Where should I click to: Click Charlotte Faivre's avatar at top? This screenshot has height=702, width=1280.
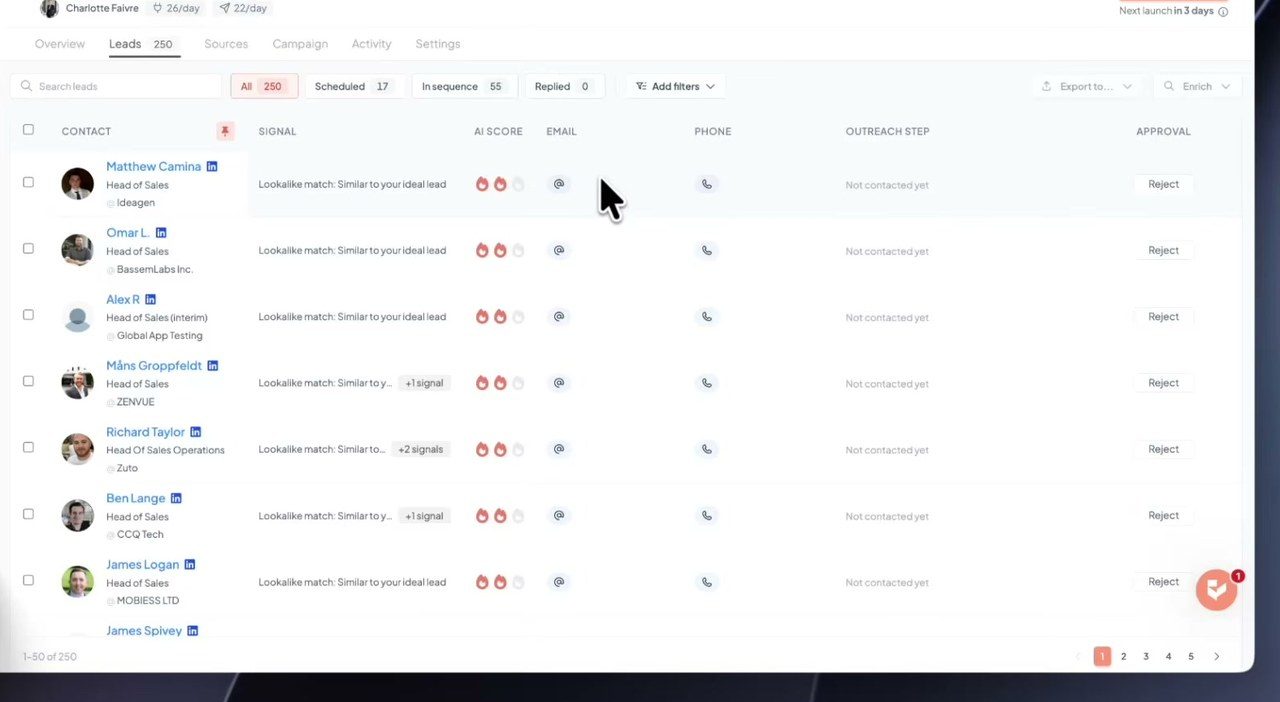coord(49,8)
